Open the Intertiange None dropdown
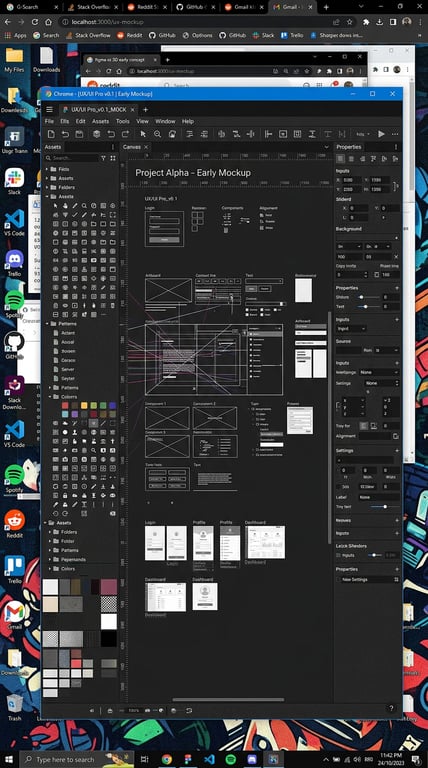Image resolution: width=428 pixels, height=768 pixels. coord(379,373)
